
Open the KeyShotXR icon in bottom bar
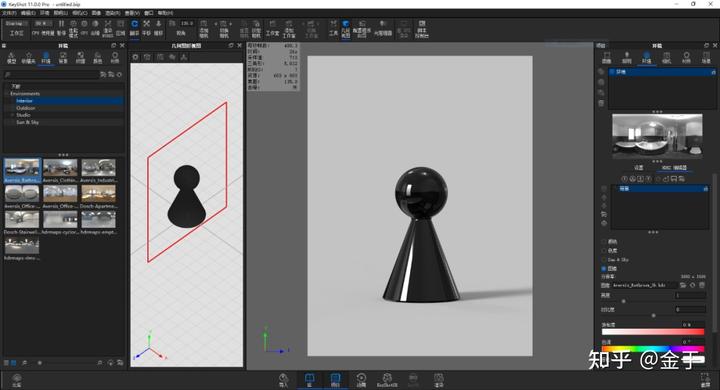point(387,380)
